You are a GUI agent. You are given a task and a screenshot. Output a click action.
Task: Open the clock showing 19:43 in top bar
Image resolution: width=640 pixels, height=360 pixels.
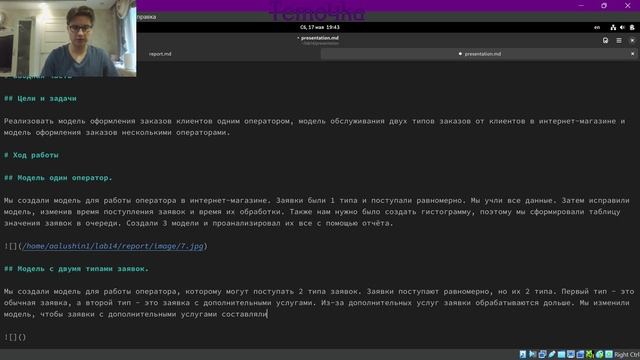click(x=320, y=27)
